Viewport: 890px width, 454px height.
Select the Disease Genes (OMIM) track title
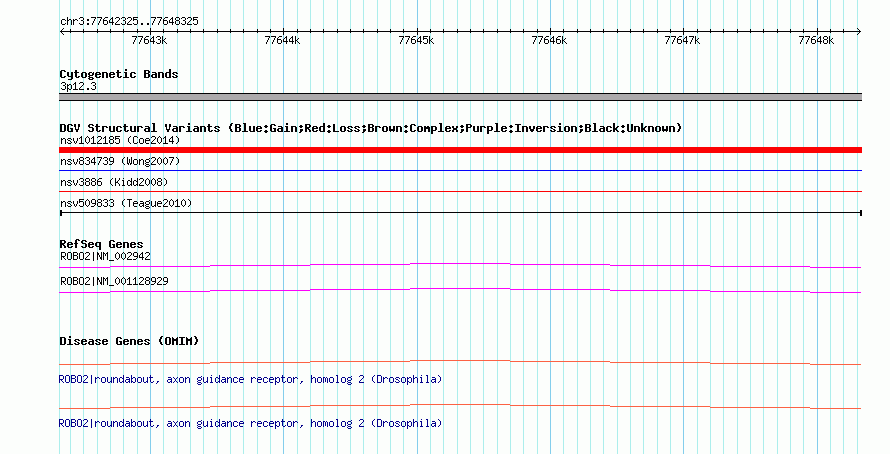(129, 341)
